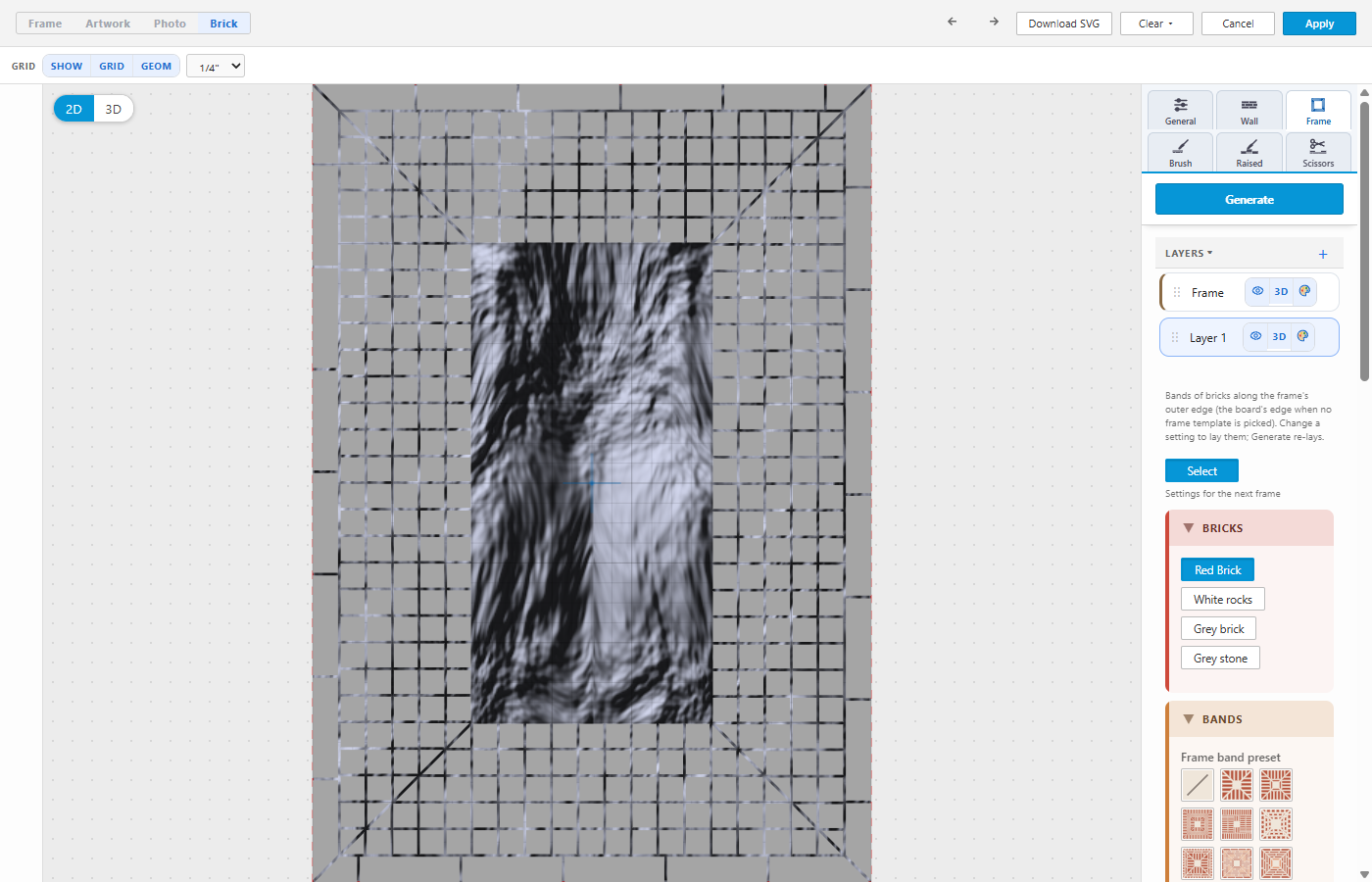Click the Generate button
The width and height of the screenshot is (1372, 882).
[x=1249, y=199]
